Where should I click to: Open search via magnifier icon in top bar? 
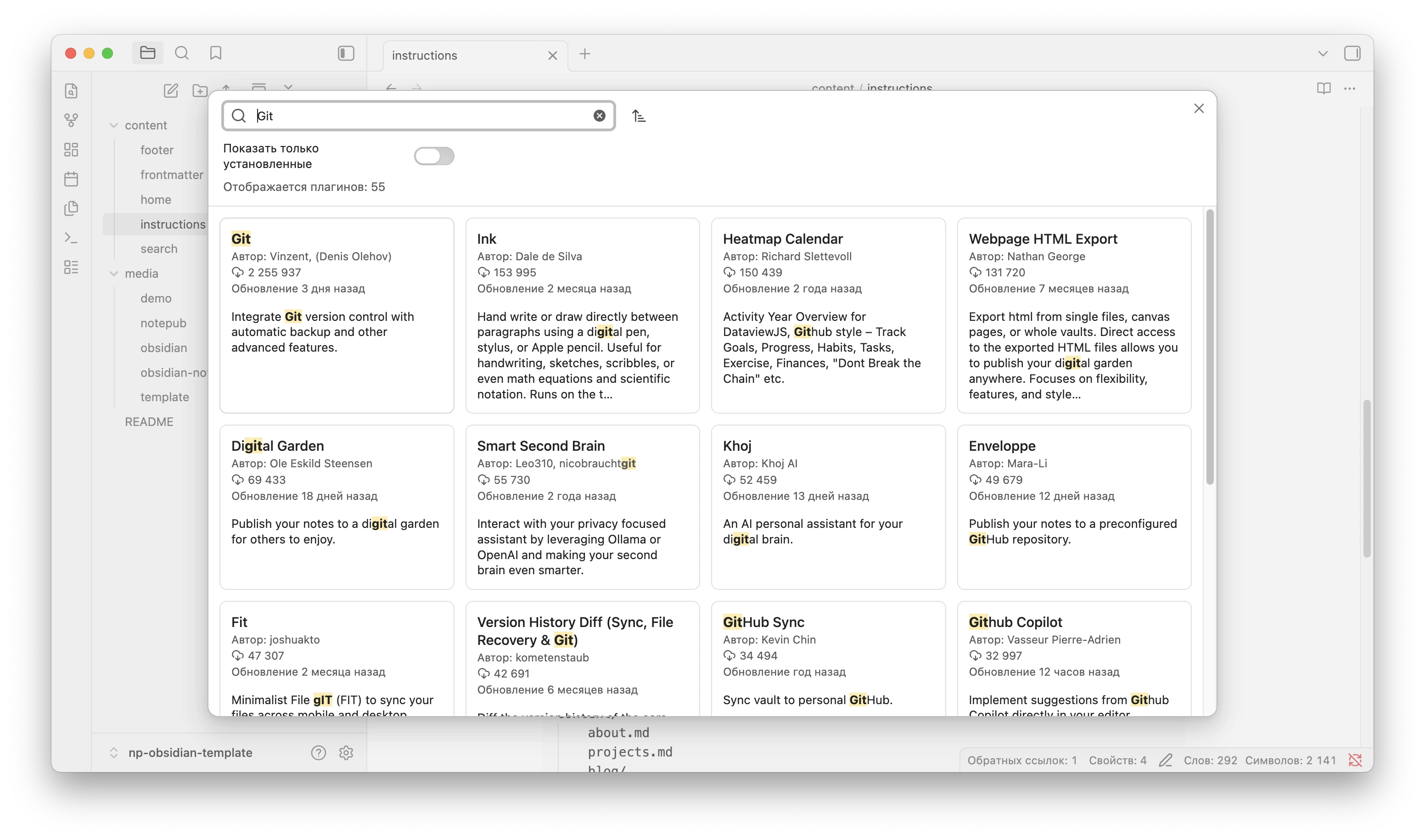(182, 53)
